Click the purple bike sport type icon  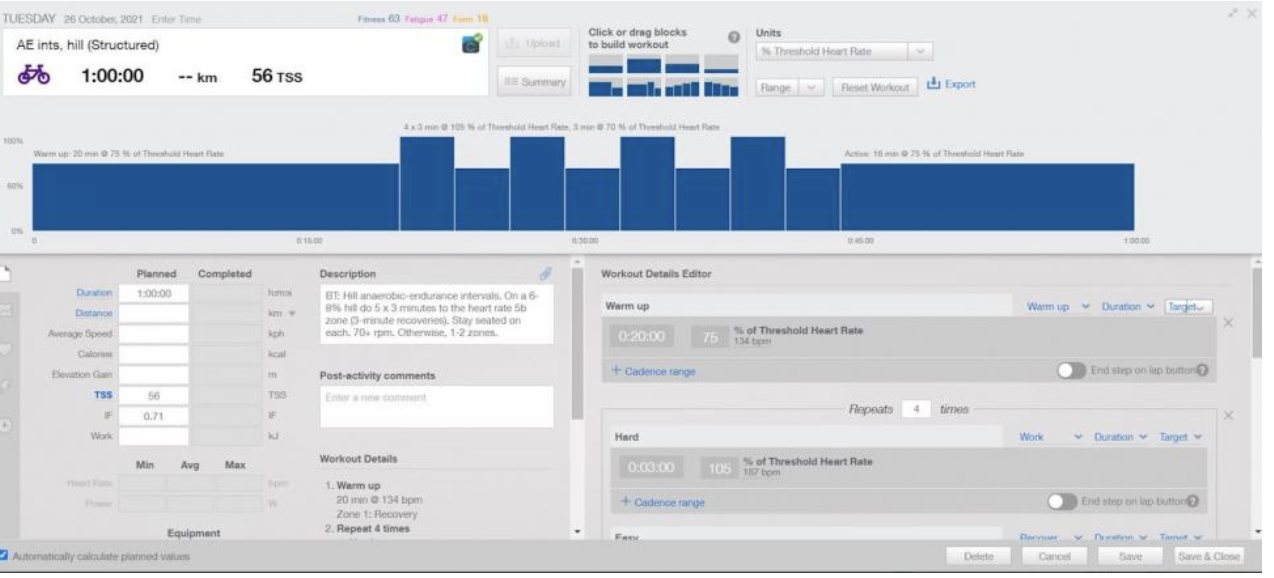36,76
